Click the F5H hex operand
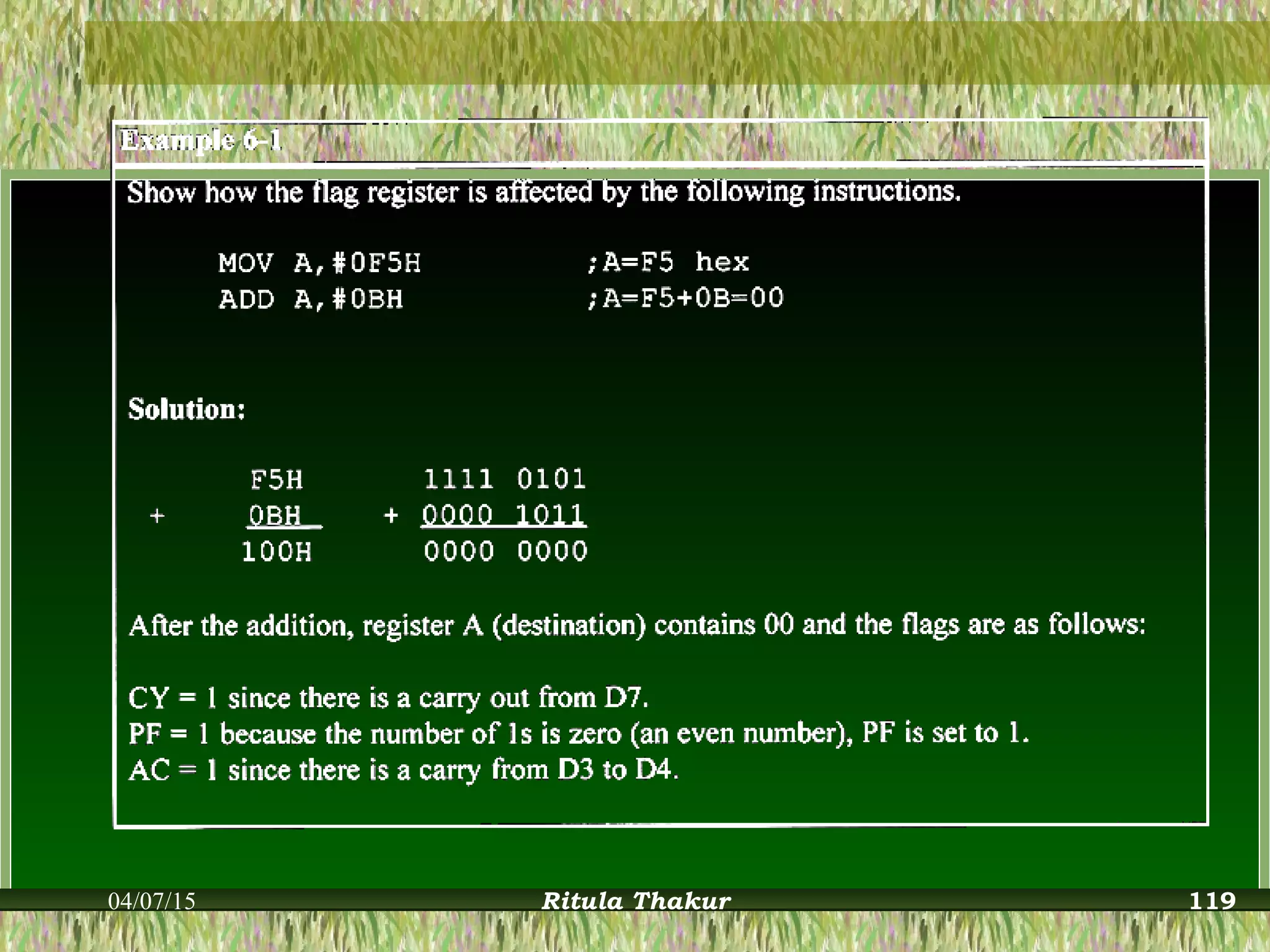This screenshot has height=952, width=1270. [x=277, y=480]
